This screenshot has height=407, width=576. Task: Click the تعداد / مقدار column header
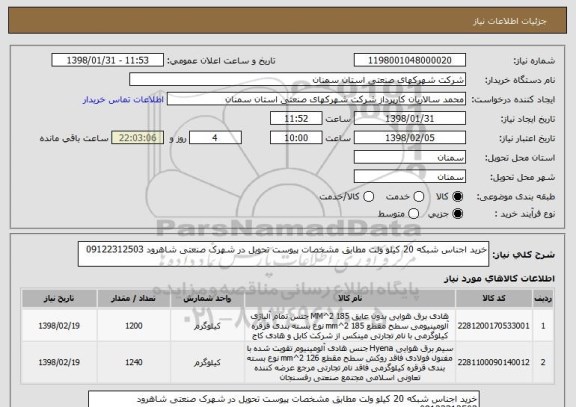pyautogui.click(x=134, y=298)
